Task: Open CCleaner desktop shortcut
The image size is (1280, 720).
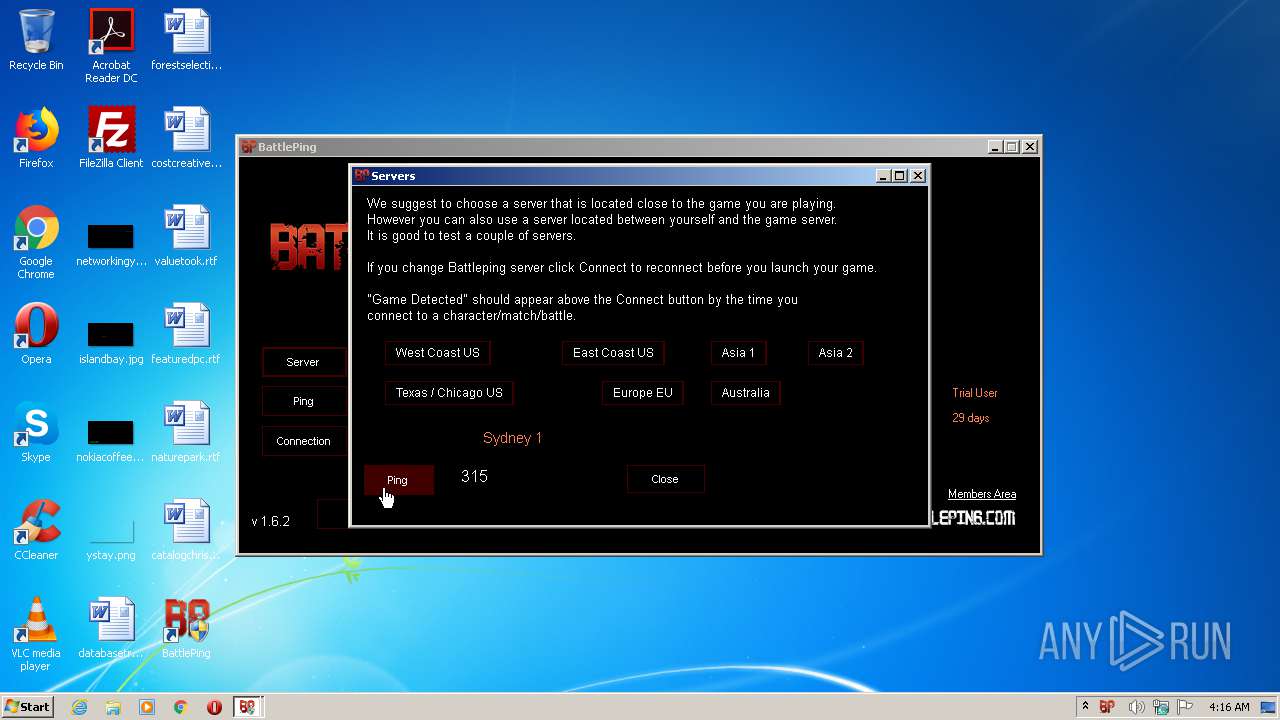Action: (36, 530)
